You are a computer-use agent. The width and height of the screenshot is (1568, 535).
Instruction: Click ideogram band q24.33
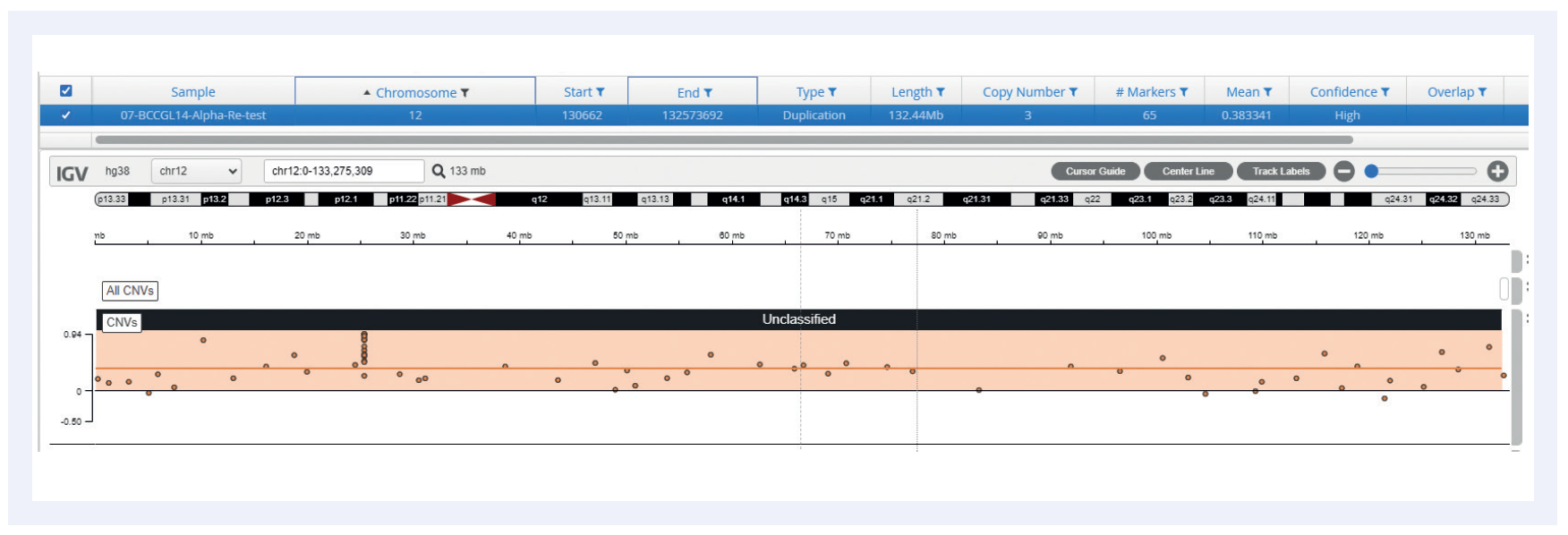(1485, 199)
